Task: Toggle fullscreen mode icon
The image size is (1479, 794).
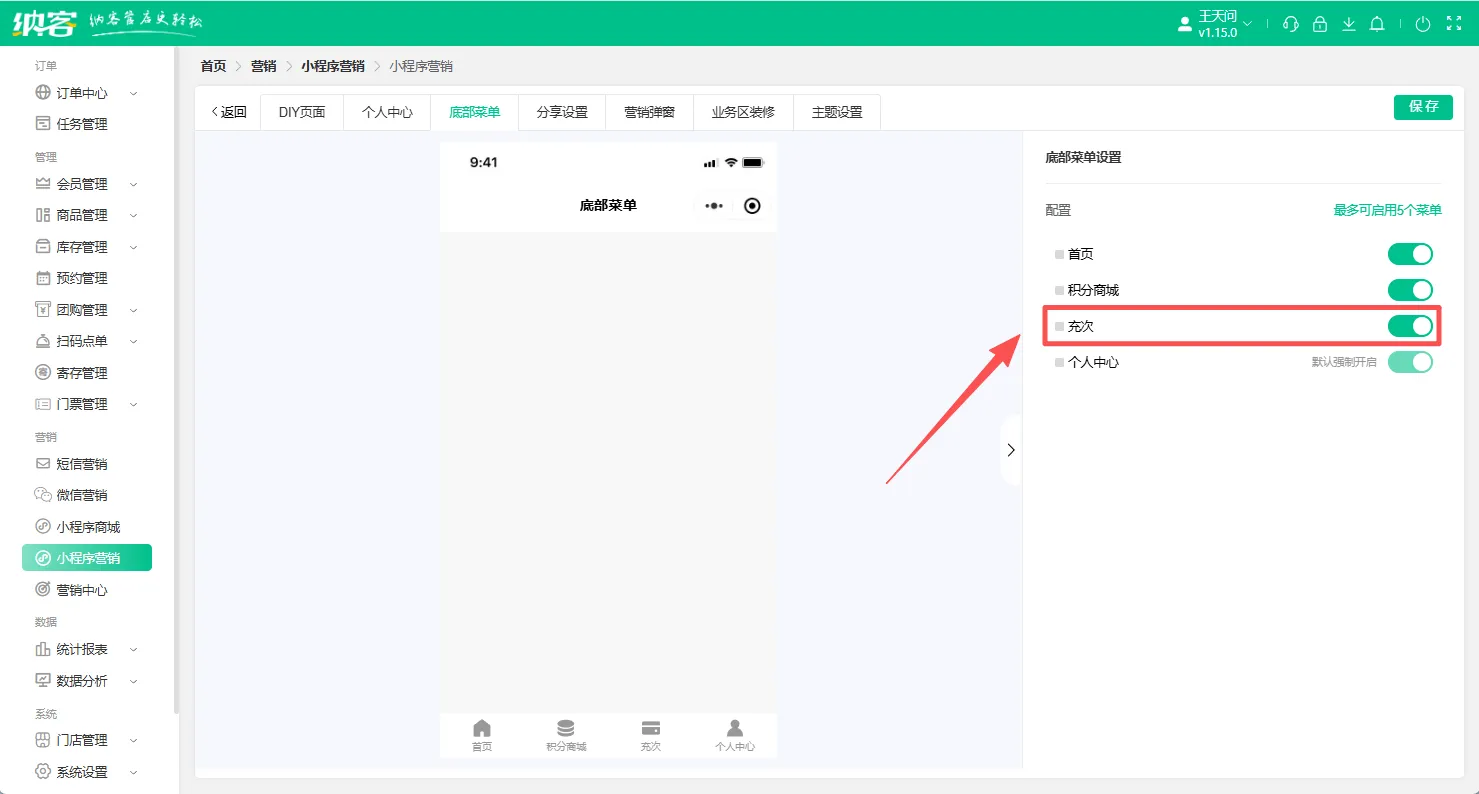Action: pyautogui.click(x=1454, y=24)
